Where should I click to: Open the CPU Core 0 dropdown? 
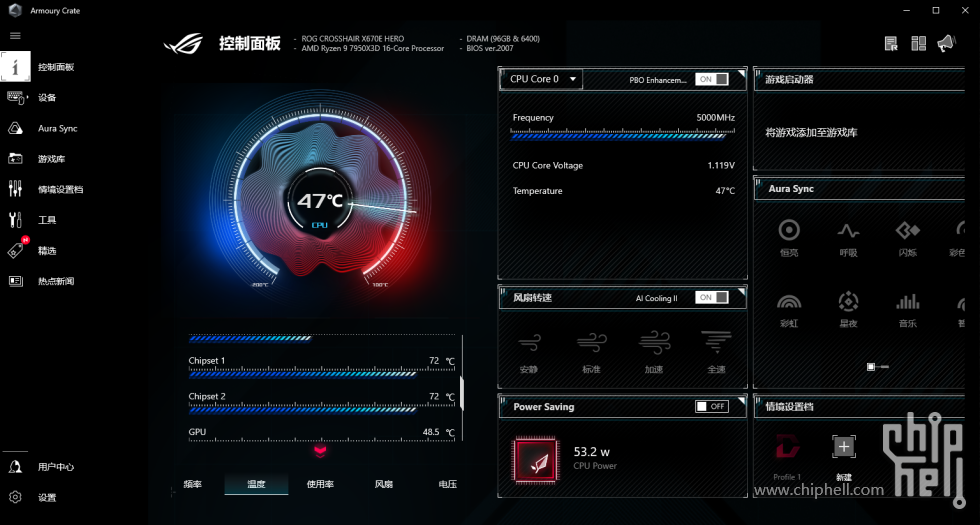[541, 79]
